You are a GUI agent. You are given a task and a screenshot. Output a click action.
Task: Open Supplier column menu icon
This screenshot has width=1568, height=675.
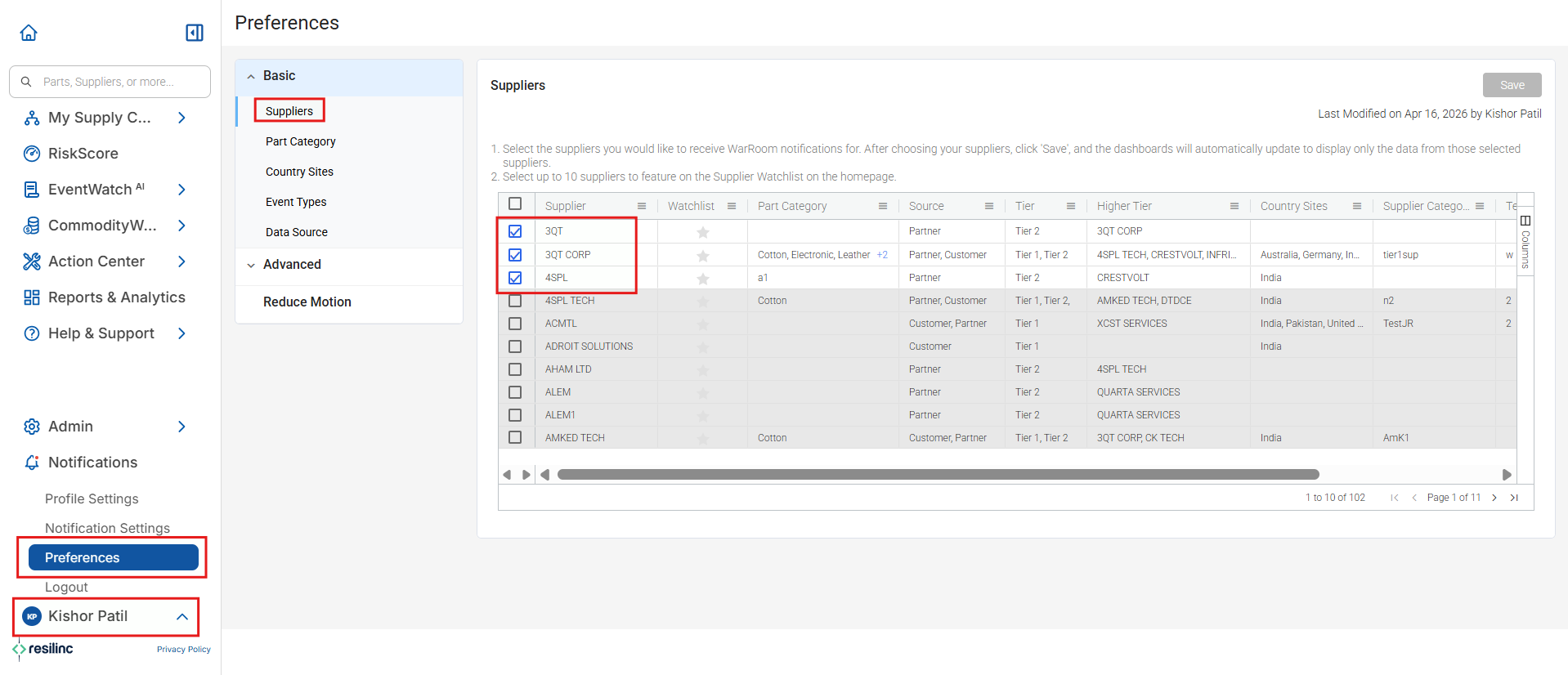click(642, 206)
